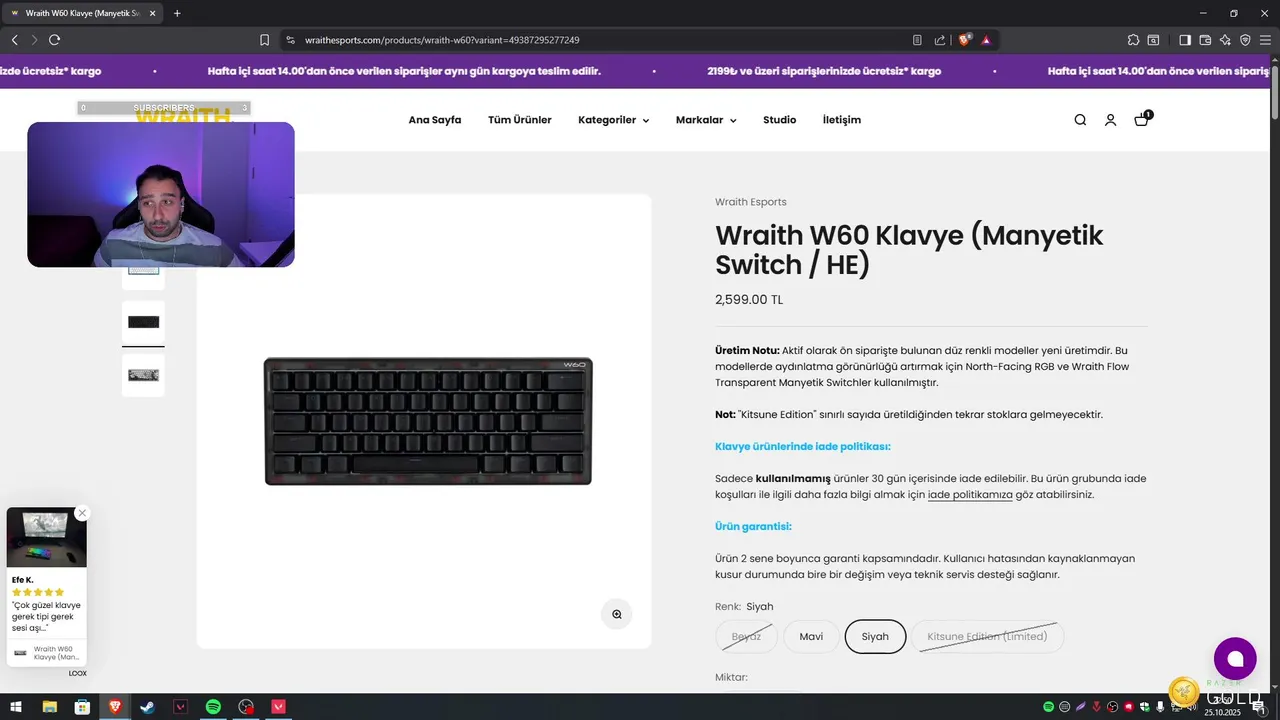Open the browser main hamburger menu
Image resolution: width=1280 pixels, height=720 pixels.
click(1266, 40)
